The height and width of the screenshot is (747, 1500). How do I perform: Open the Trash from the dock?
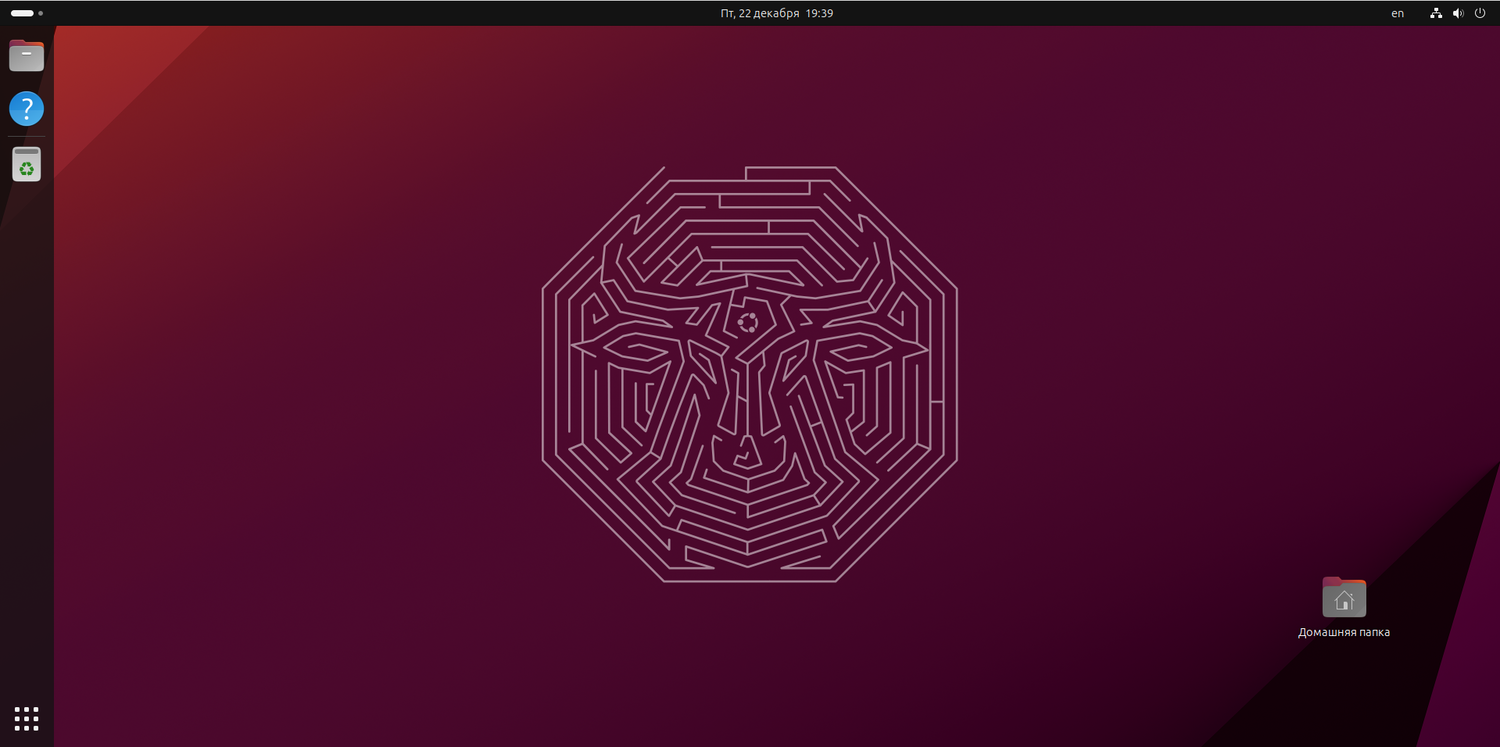pos(27,164)
